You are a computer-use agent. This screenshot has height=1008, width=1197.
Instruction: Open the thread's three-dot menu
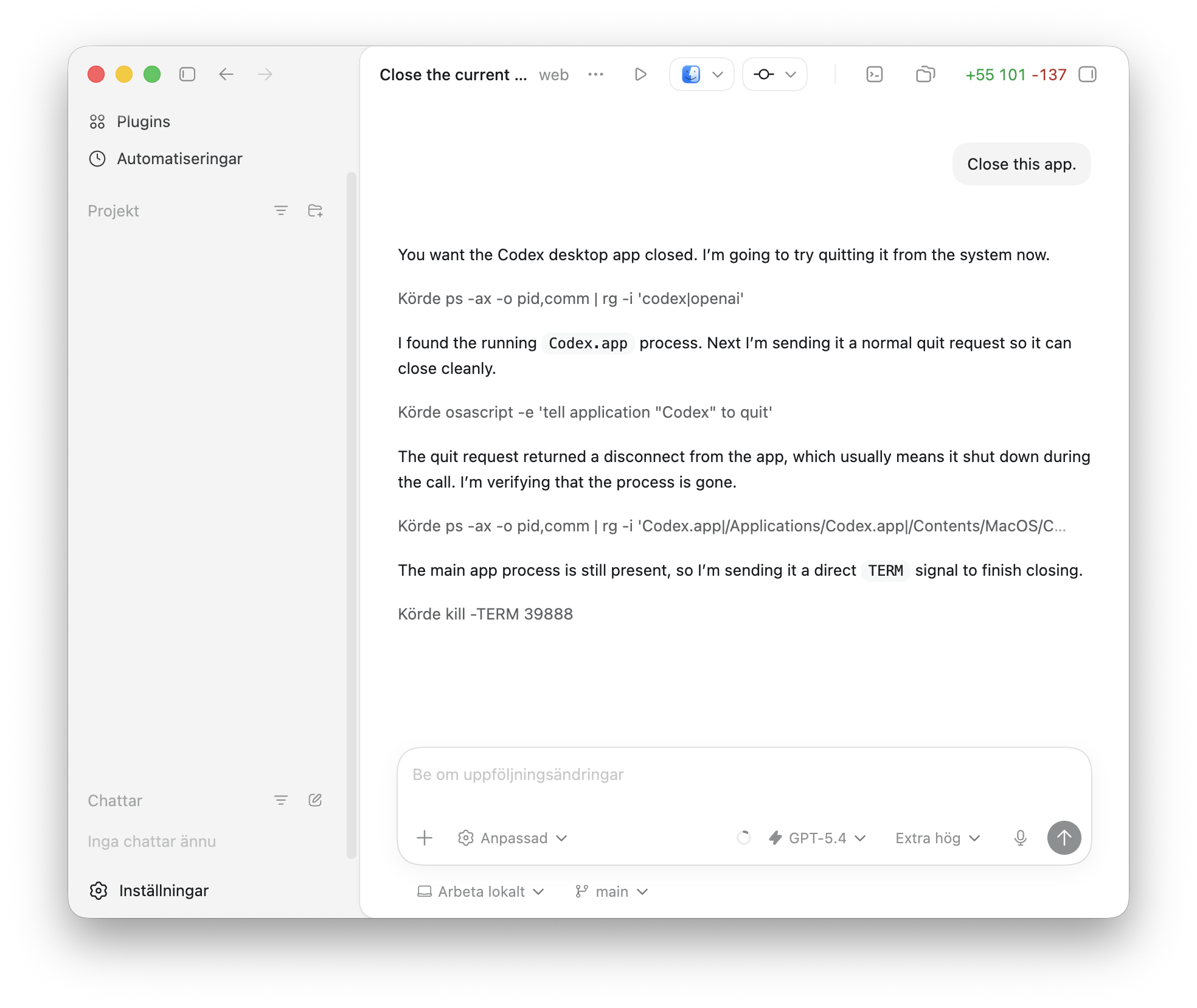click(x=595, y=74)
